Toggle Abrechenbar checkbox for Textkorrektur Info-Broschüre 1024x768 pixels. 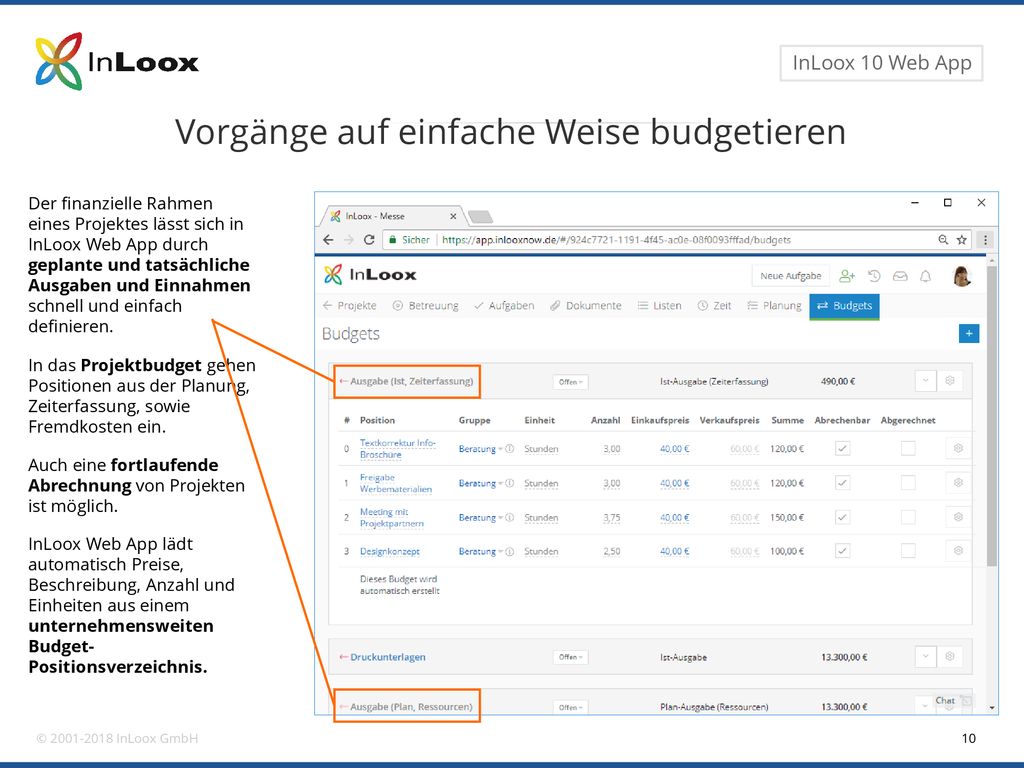coord(842,449)
